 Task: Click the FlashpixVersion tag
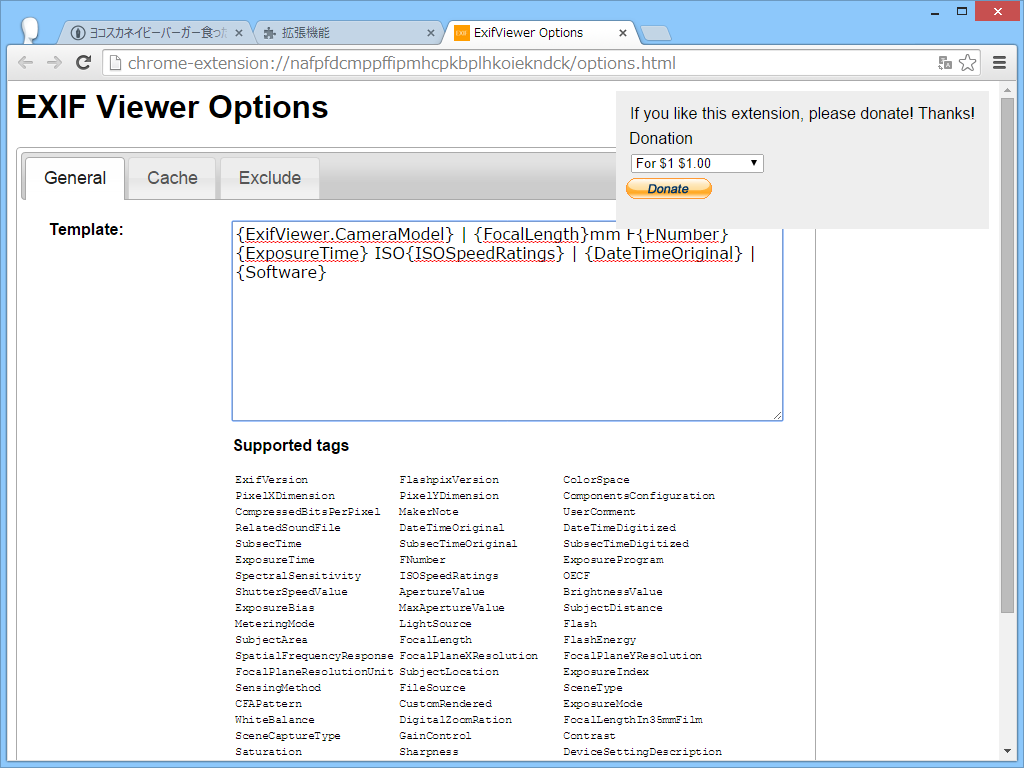pos(449,479)
